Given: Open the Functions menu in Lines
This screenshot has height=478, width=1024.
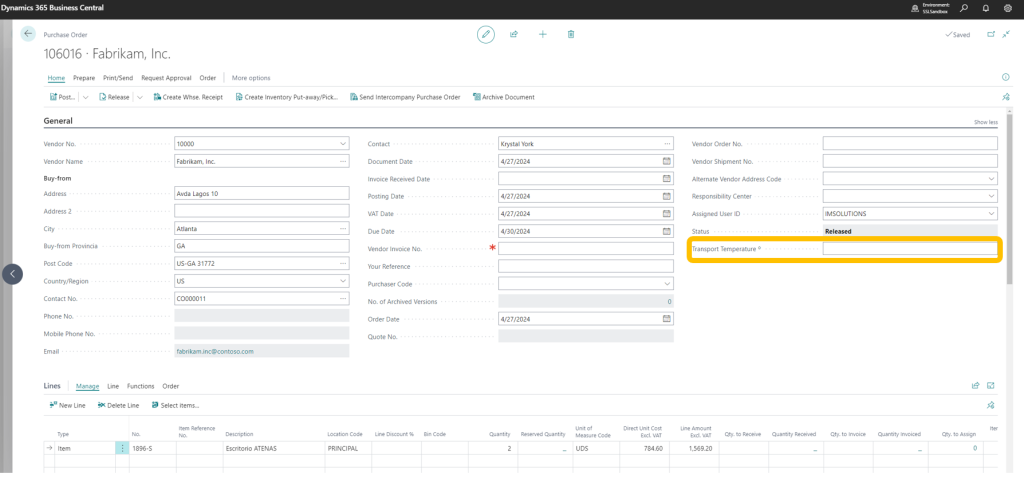Looking at the screenshot, I should [140, 386].
